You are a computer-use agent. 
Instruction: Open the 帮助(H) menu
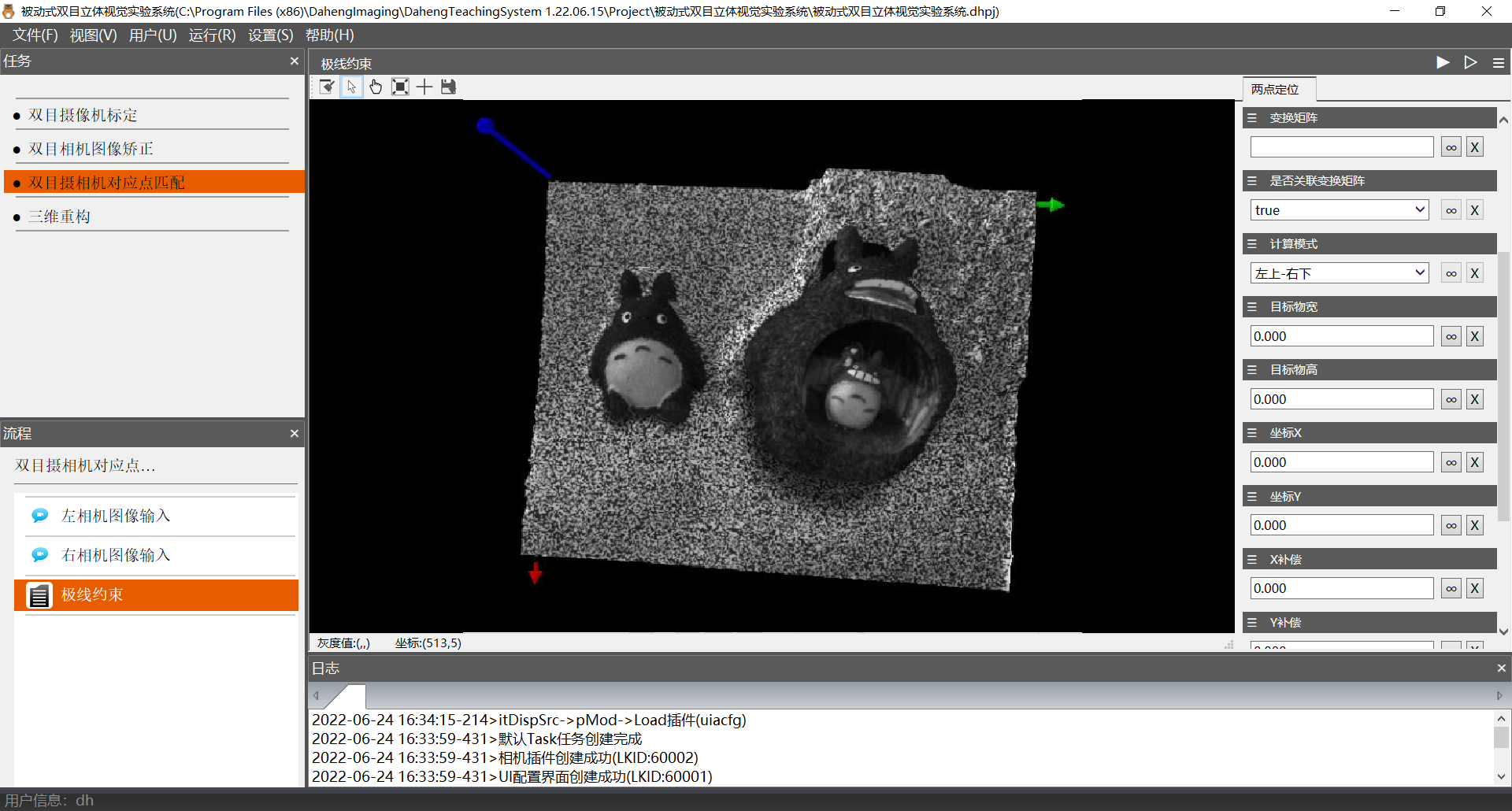(330, 35)
